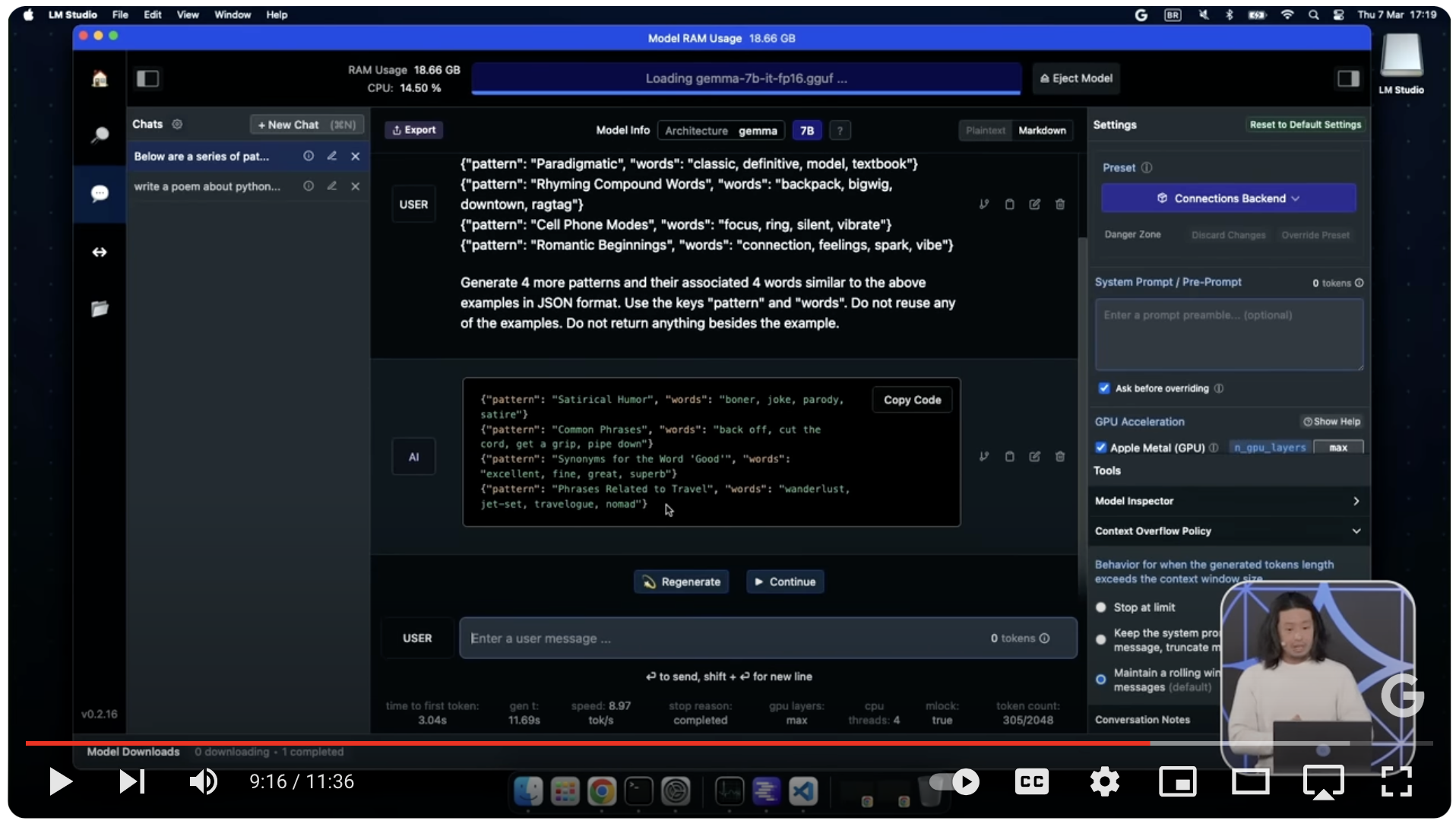Expand the Model Inspector section

1227,501
